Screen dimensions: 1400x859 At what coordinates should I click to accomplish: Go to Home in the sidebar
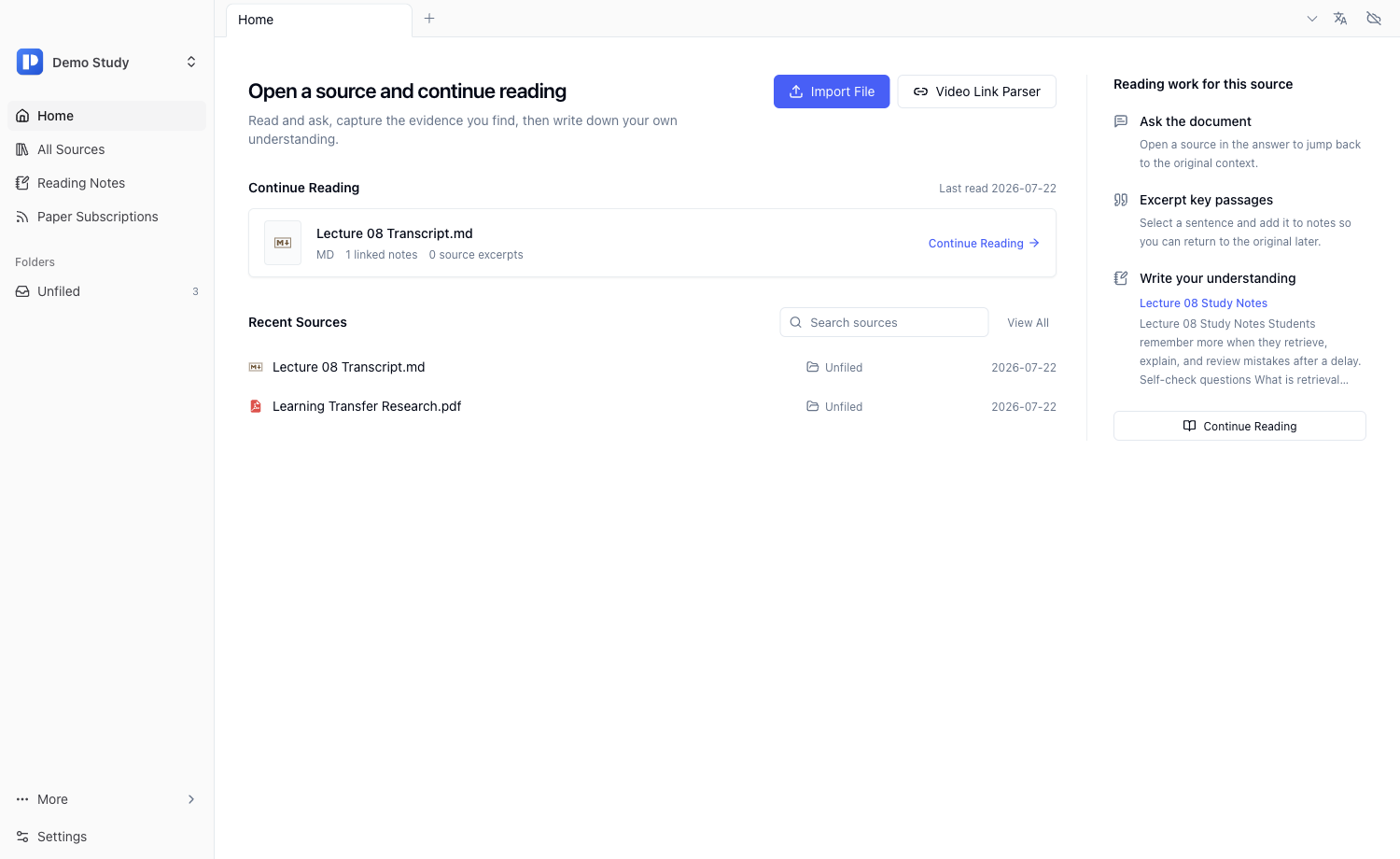pyautogui.click(x=107, y=116)
